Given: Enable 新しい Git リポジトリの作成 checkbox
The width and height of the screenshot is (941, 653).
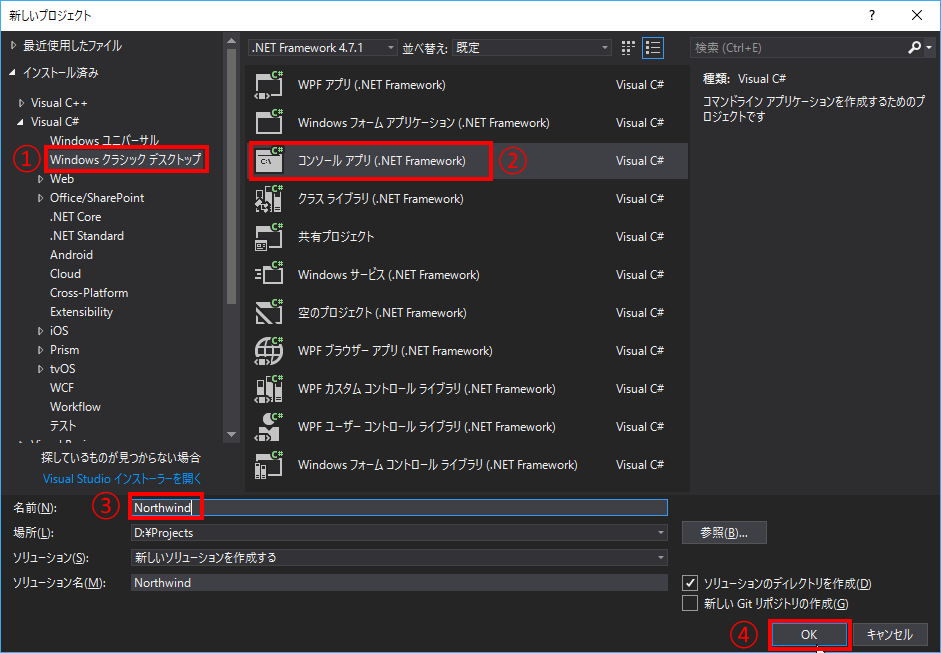Looking at the screenshot, I should coord(690,603).
